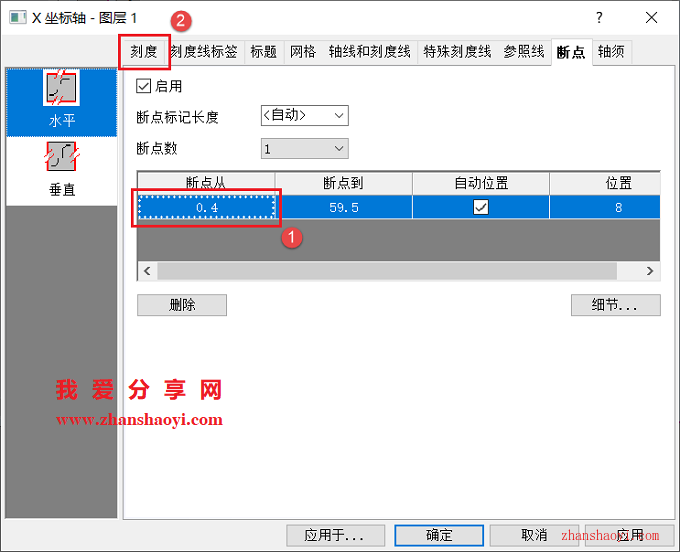Switch to the 刻度线标签 tab

tap(204, 52)
